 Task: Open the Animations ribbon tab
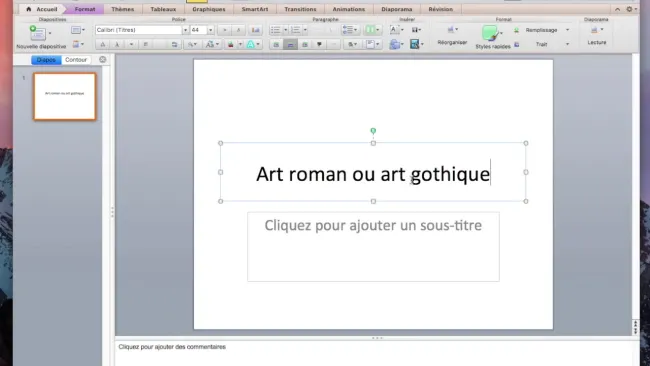(349, 9)
